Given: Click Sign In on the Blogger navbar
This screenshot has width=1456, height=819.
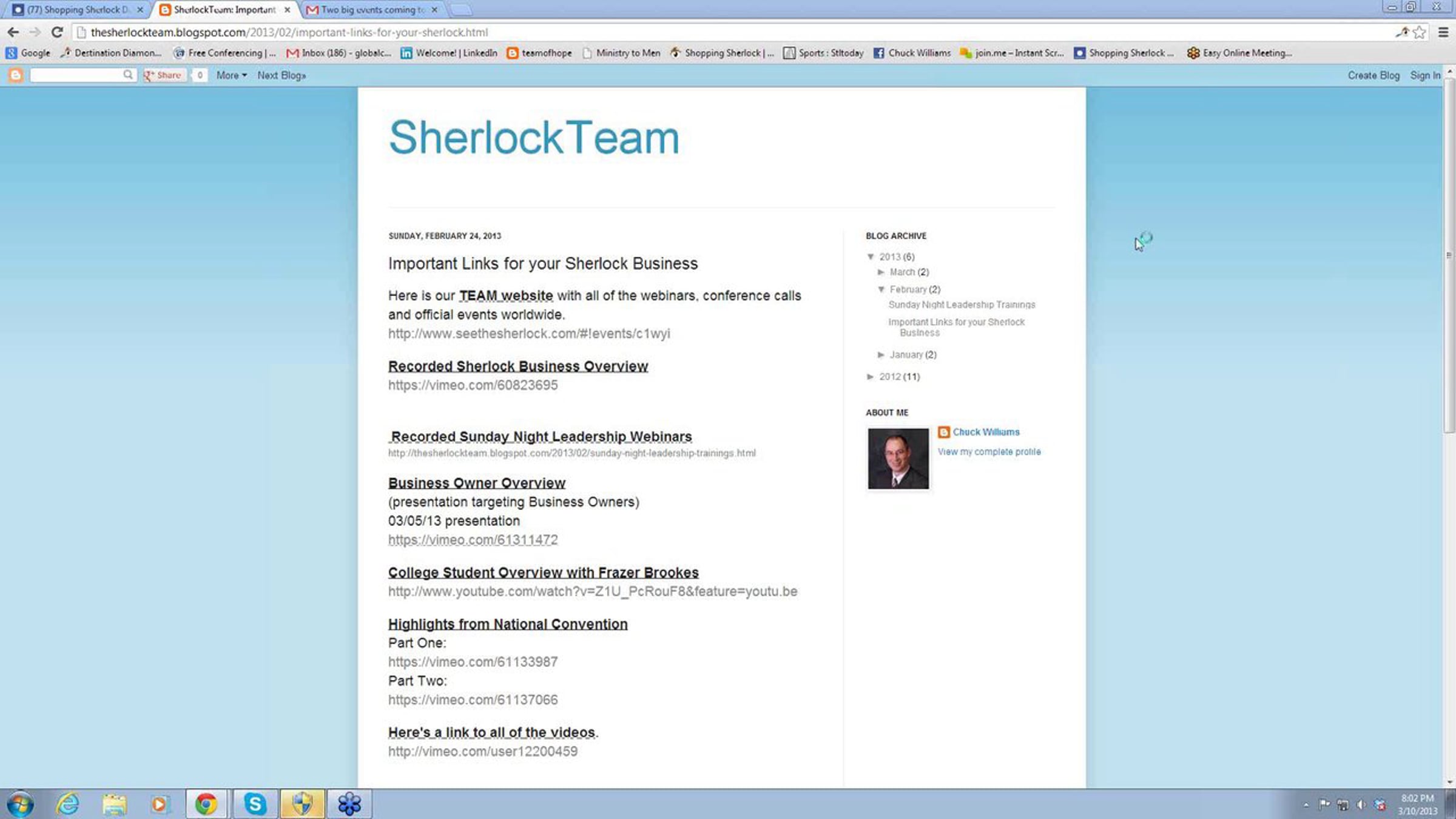Looking at the screenshot, I should (1425, 75).
